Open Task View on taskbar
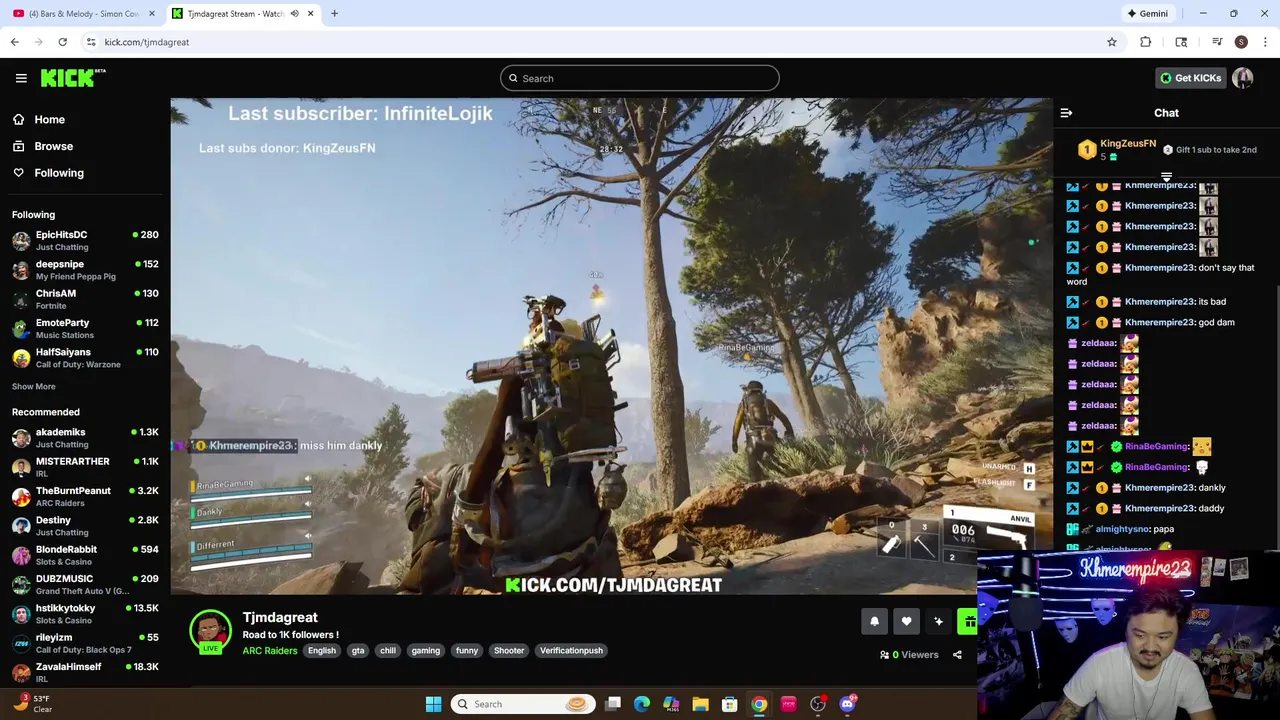1280x720 pixels. [x=613, y=704]
